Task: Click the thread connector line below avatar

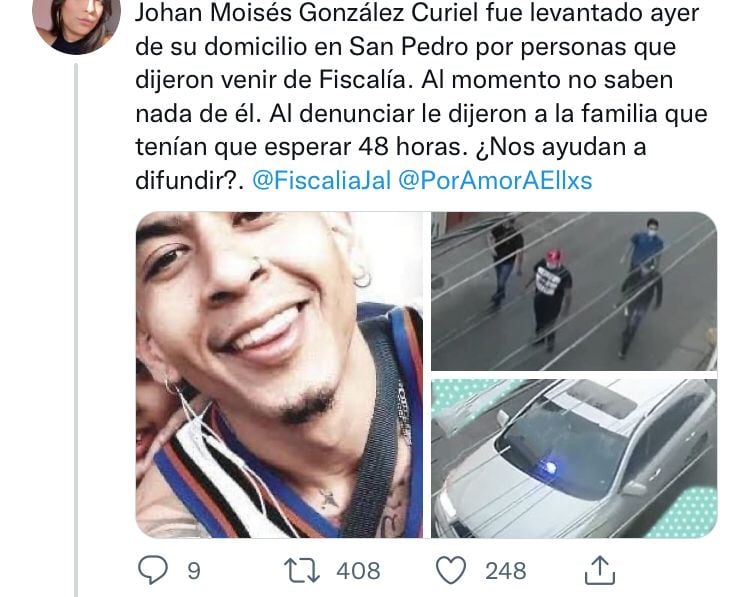Action: point(76,330)
